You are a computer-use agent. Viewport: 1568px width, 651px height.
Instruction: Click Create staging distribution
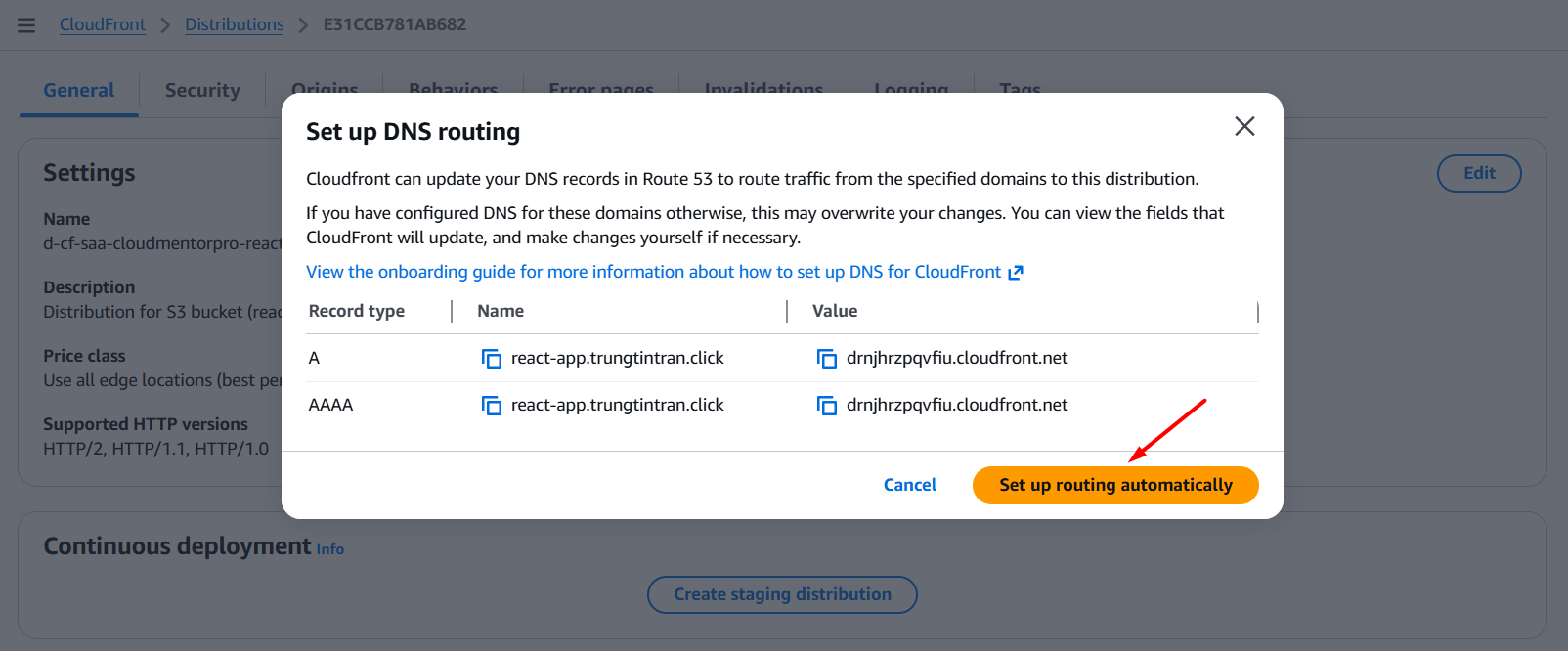point(782,594)
